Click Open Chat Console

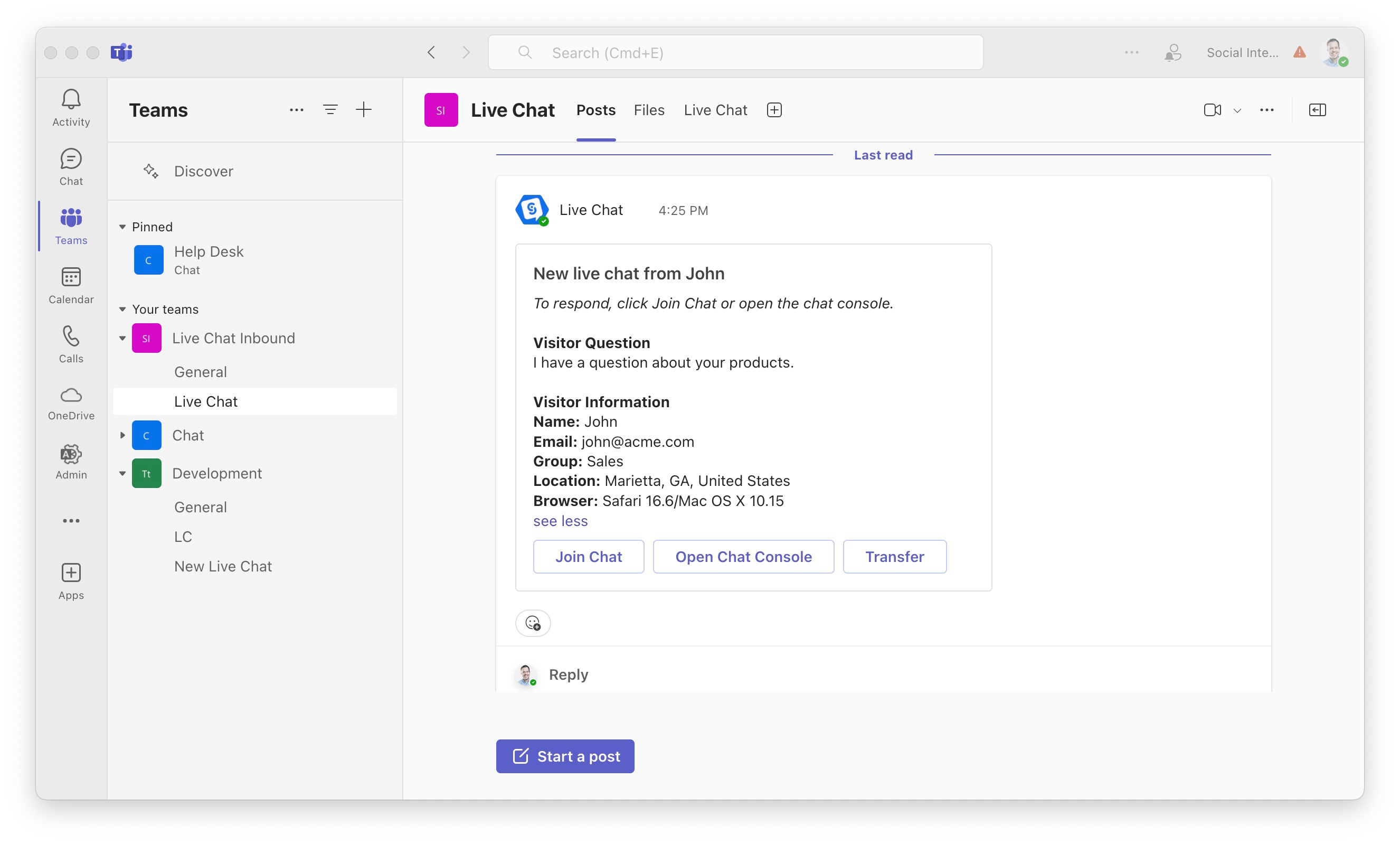pos(743,556)
